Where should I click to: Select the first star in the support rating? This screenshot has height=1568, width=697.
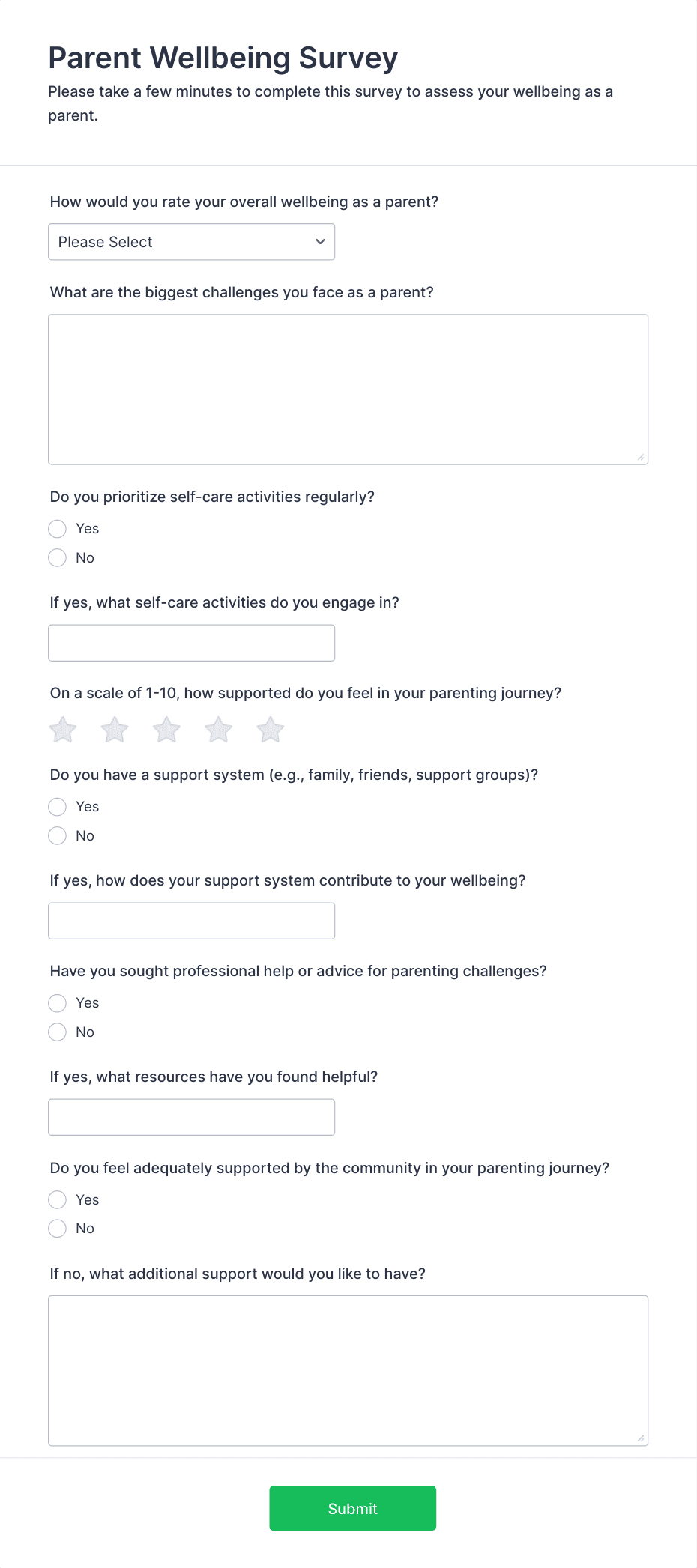(x=62, y=729)
